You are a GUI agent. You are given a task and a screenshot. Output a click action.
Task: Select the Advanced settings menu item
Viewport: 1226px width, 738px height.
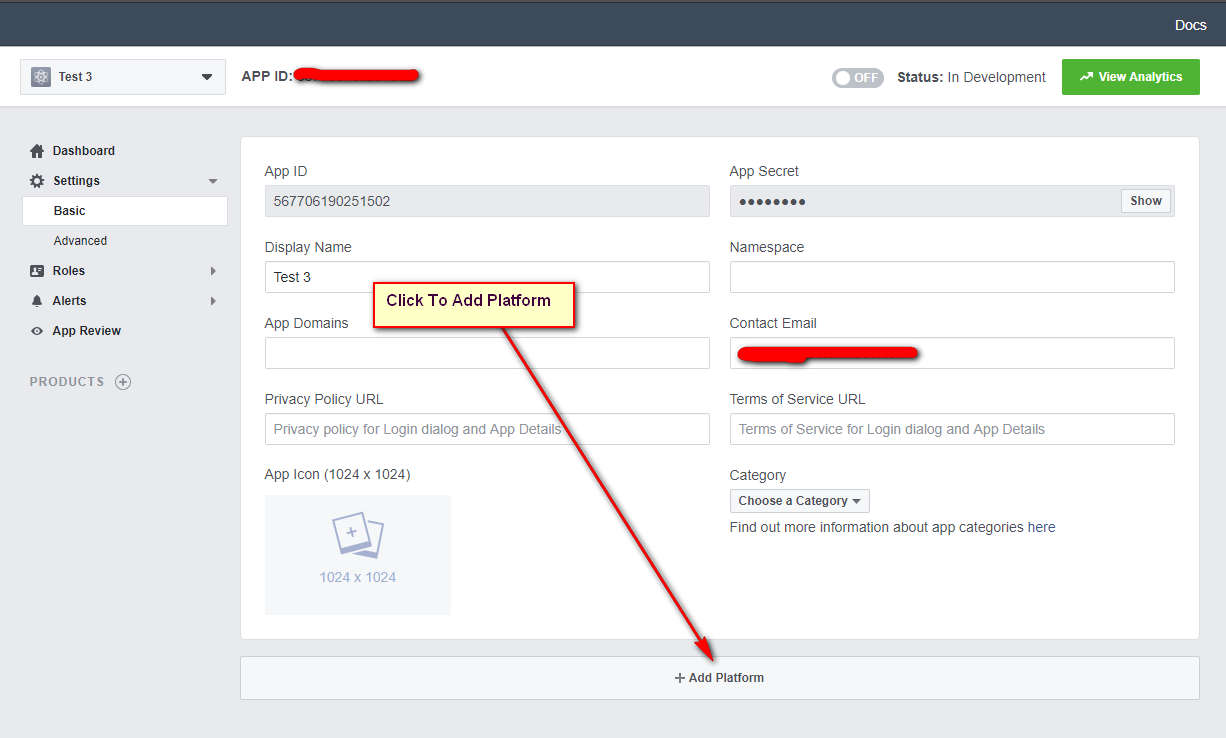(80, 241)
